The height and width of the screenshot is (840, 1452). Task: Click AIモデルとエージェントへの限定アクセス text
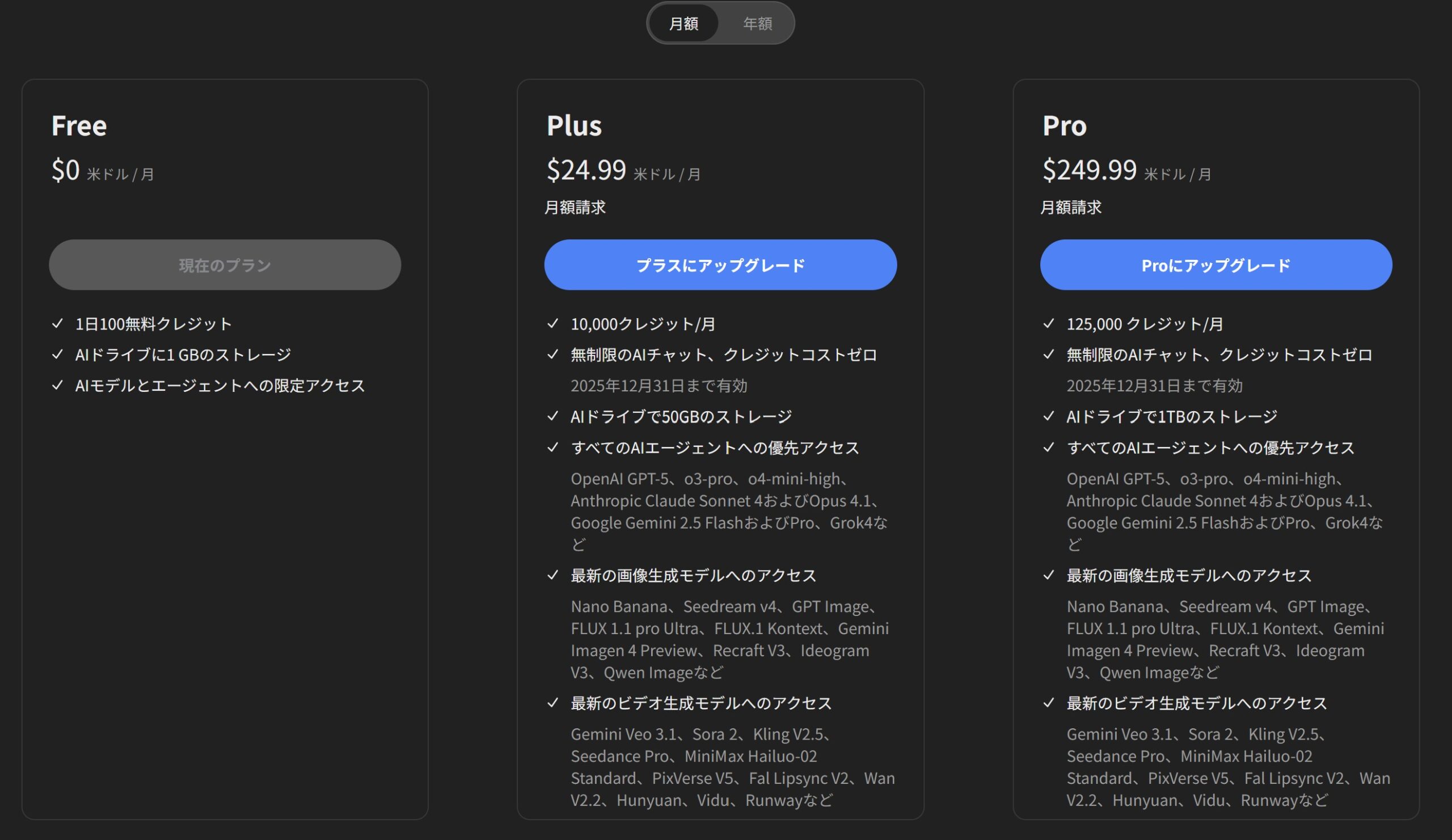(220, 386)
